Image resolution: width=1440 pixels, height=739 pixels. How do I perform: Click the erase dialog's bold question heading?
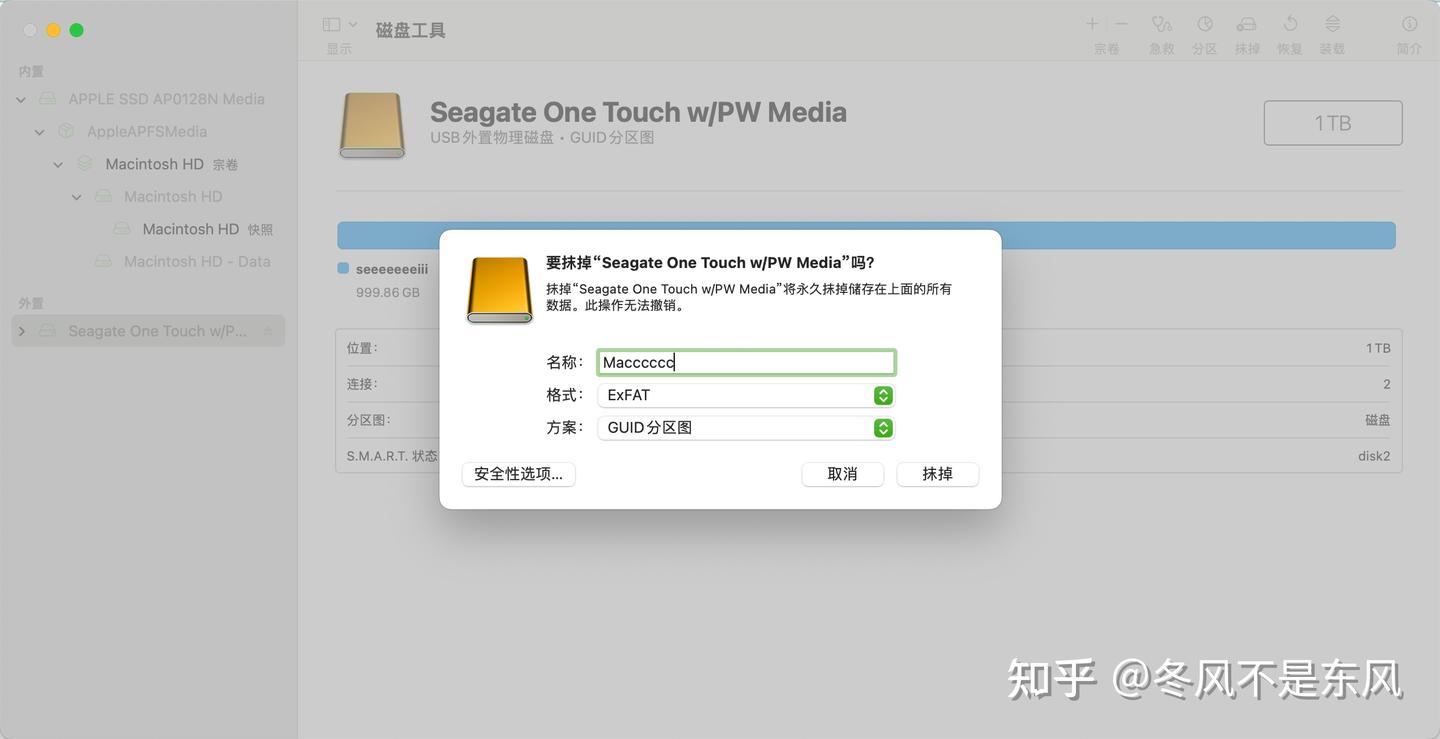[x=710, y=263]
